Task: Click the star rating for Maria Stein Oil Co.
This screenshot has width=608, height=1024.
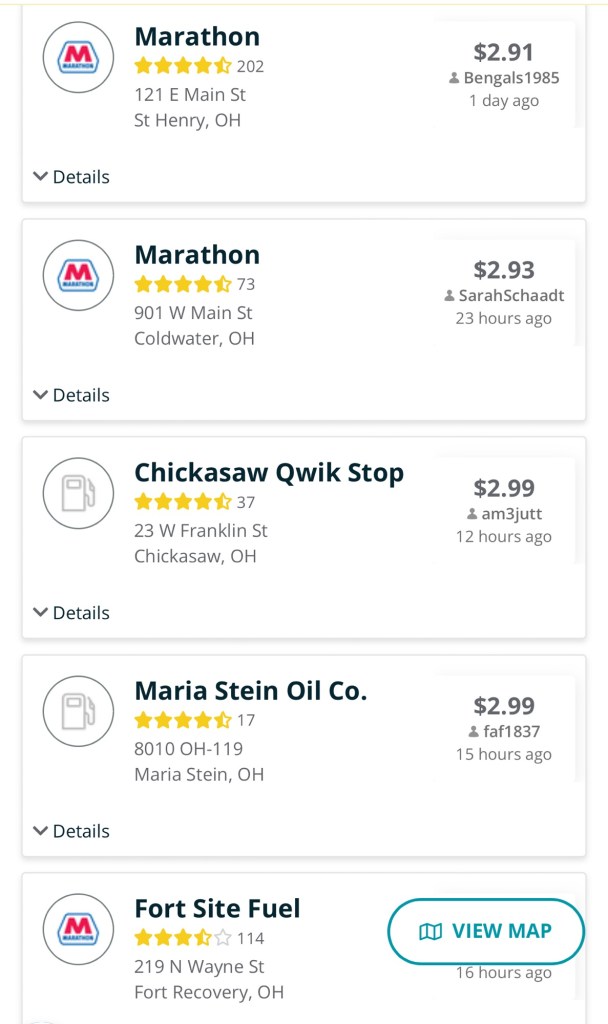Action: click(183, 720)
